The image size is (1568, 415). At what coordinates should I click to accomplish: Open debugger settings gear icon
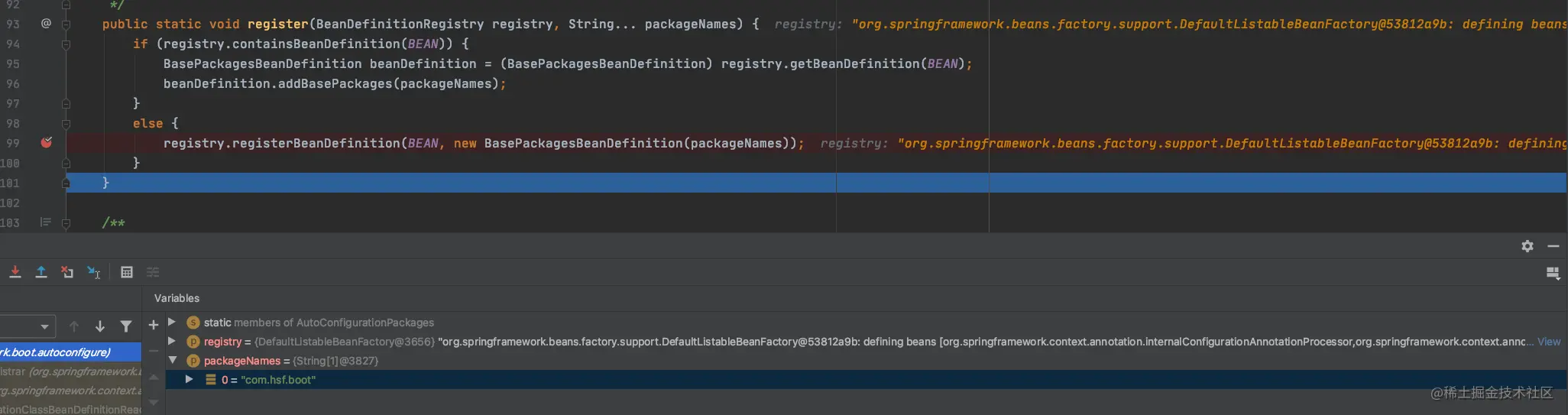[1528, 246]
